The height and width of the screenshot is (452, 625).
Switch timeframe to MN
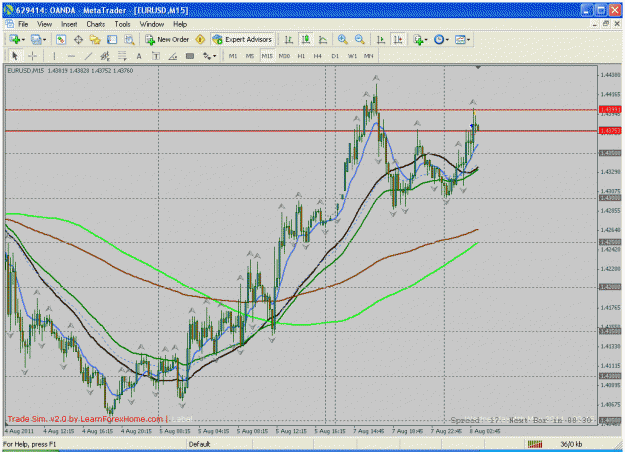[x=369, y=56]
